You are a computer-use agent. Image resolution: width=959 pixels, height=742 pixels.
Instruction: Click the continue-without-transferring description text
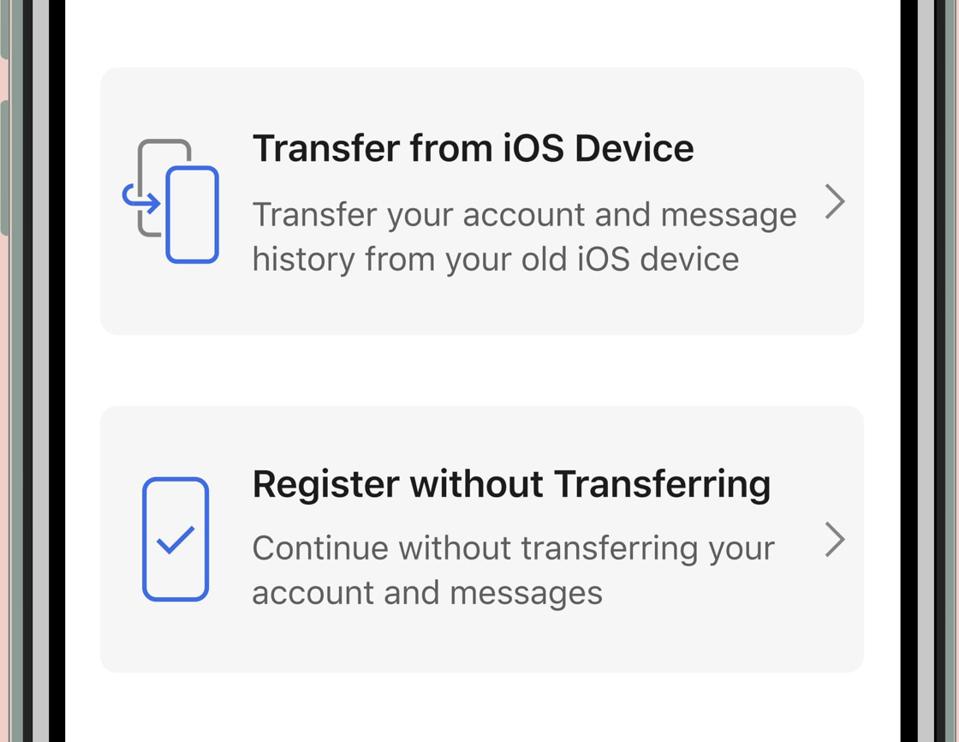tap(514, 569)
